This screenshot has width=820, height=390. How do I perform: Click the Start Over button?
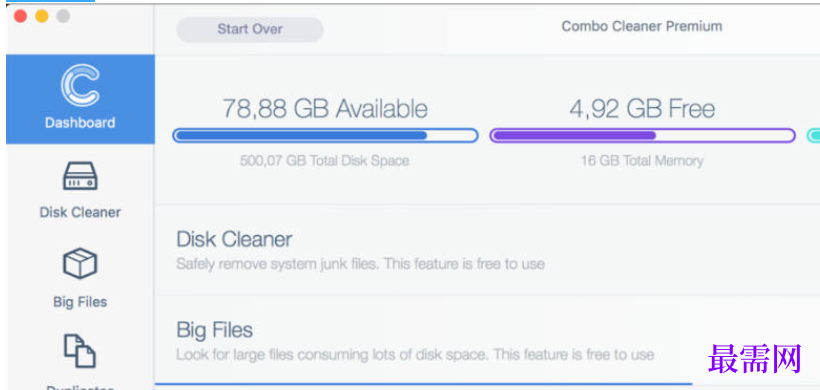click(x=249, y=29)
